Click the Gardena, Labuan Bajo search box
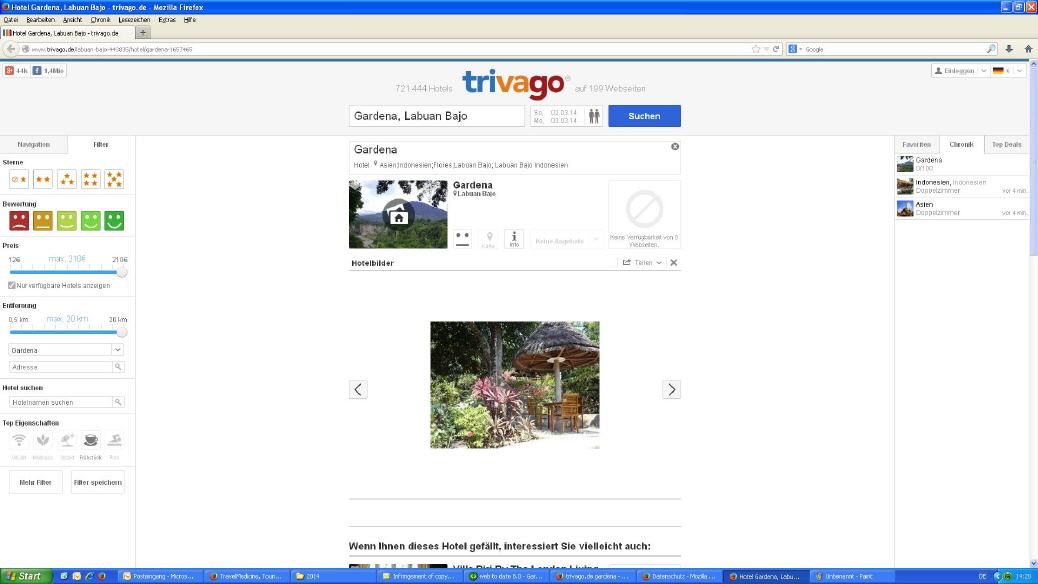 pyautogui.click(x=436, y=116)
